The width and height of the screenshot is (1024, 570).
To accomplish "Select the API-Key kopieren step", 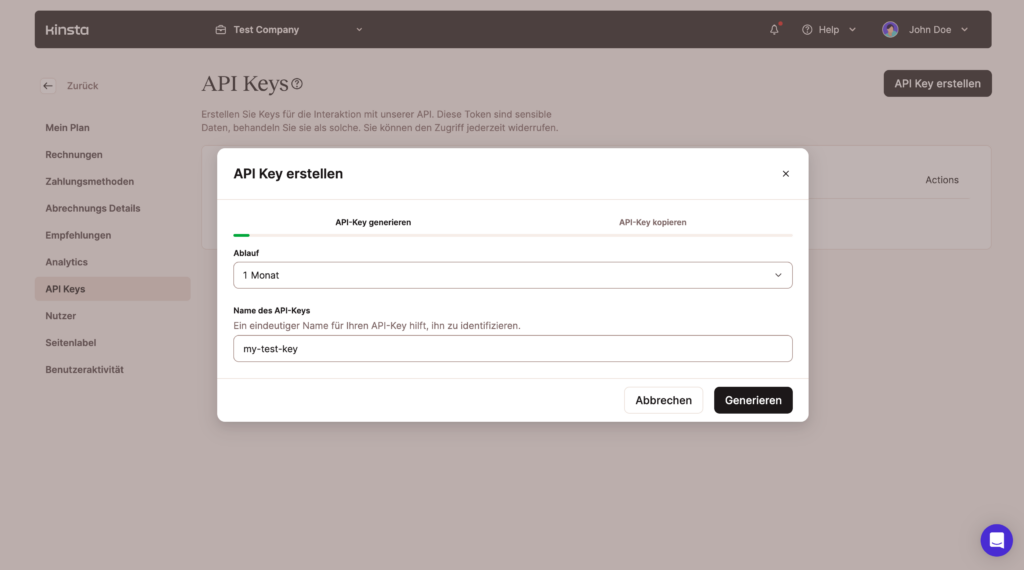I will (x=652, y=222).
